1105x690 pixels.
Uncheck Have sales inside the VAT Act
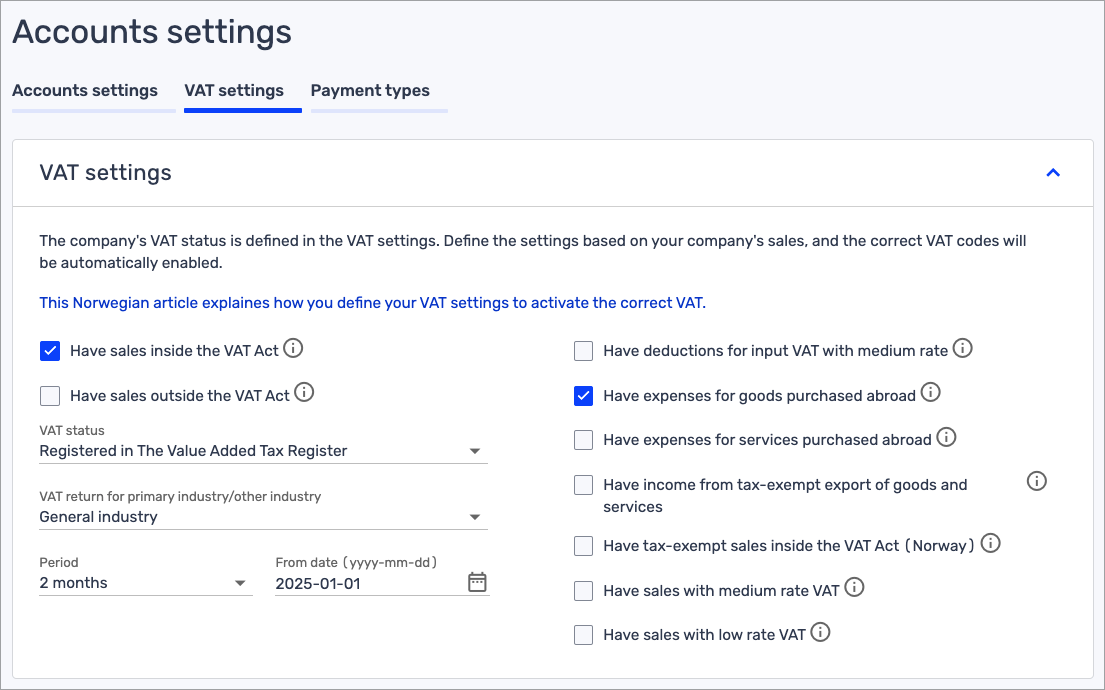click(x=50, y=351)
